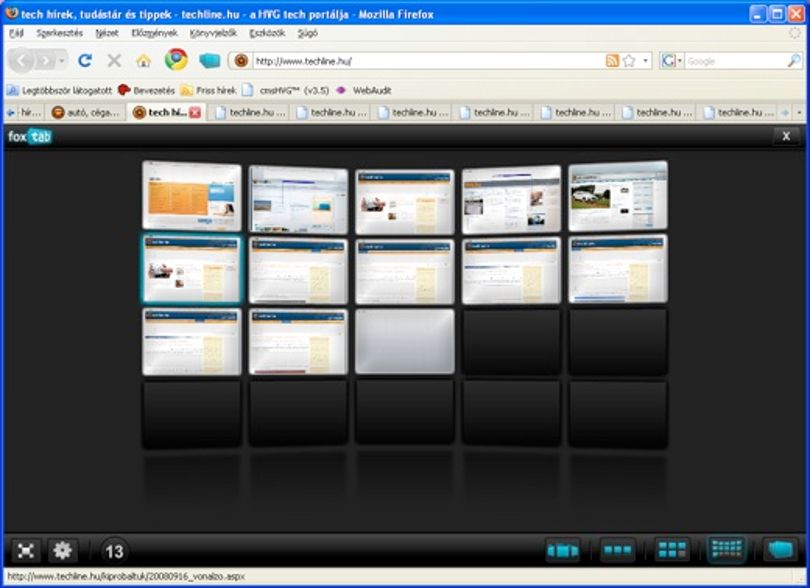Reload the page with the refresh icon

tap(85, 61)
